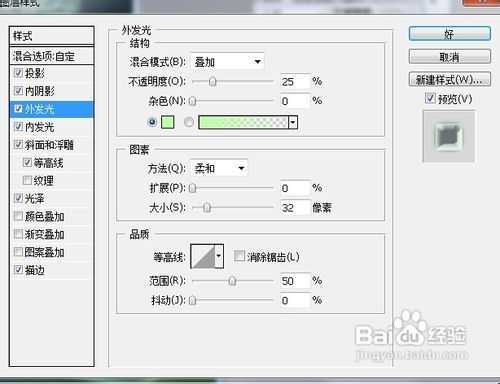Enable 消除锯齿 anti-aliased checkbox

(239, 256)
